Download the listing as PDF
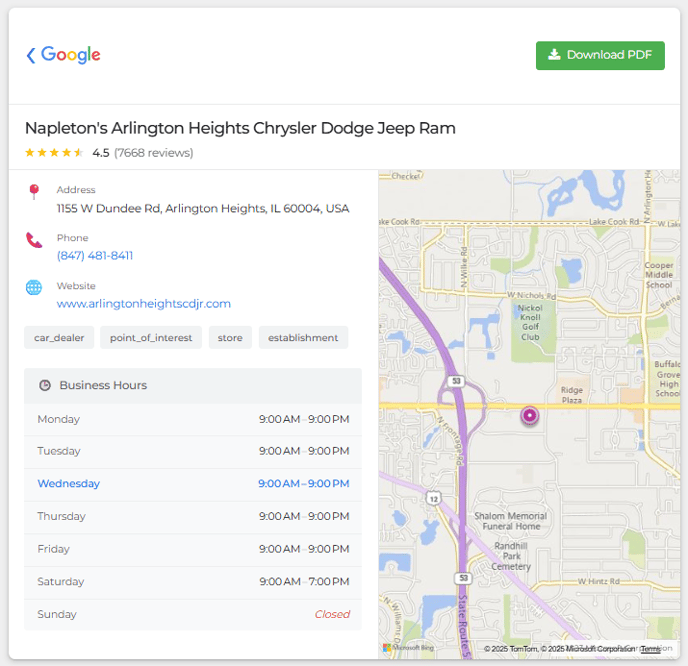Viewport: 688px width, 666px height. [600, 55]
